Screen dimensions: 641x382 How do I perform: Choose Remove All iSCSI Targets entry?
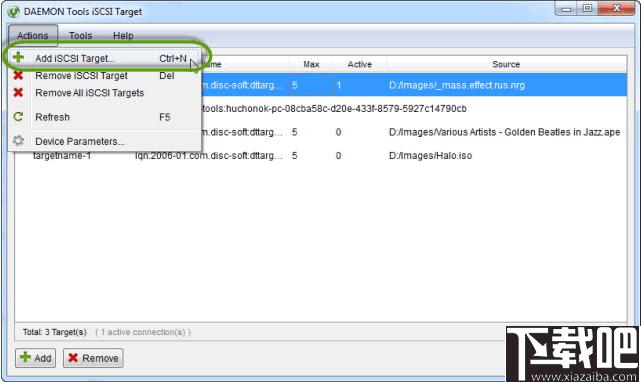click(x=104, y=93)
